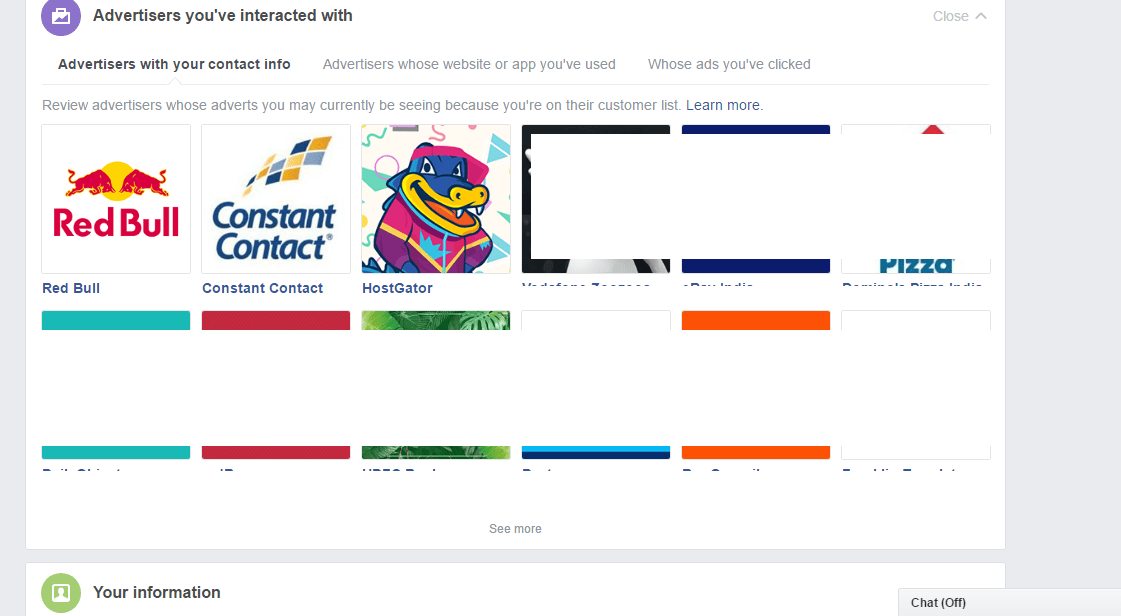Open the Domino's Pizza advertiser tile
Screen dimensions: 1121x616
916,199
